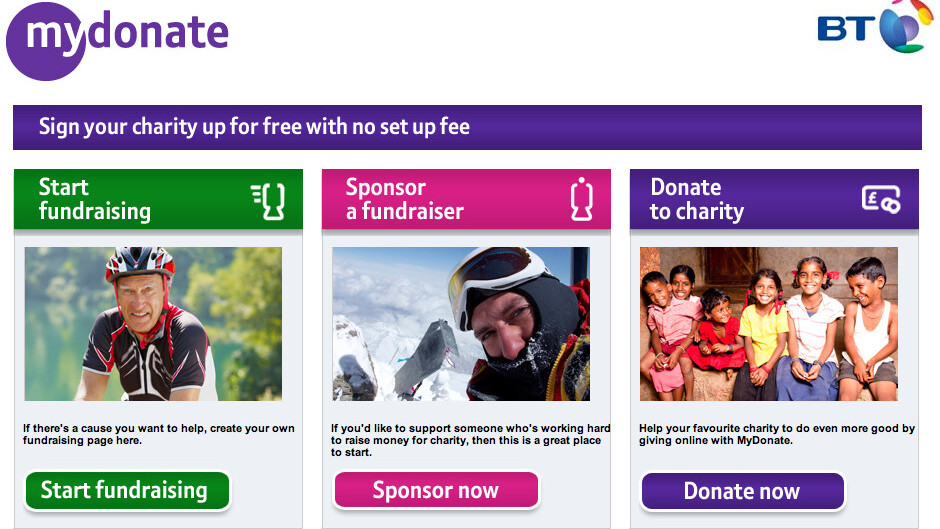This screenshot has height=529, width=940.
Task: Click the Sponsor now button
Action: pos(436,491)
